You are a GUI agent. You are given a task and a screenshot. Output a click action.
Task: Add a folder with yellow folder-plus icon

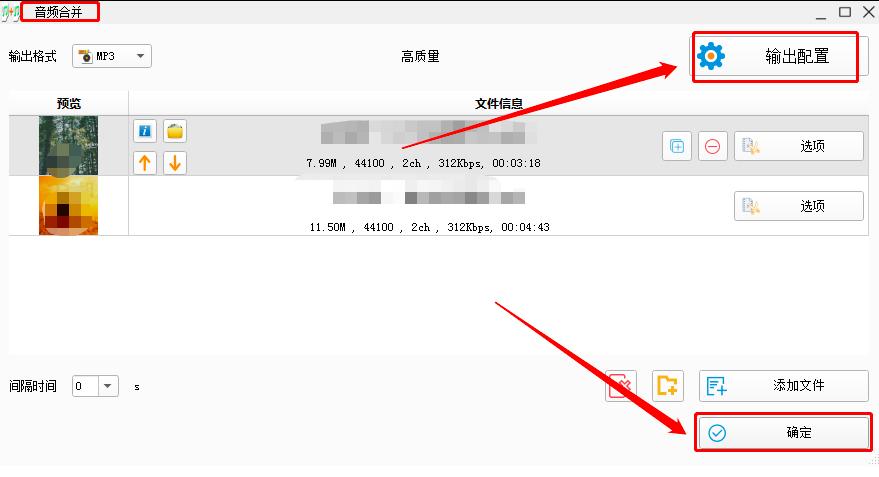668,386
